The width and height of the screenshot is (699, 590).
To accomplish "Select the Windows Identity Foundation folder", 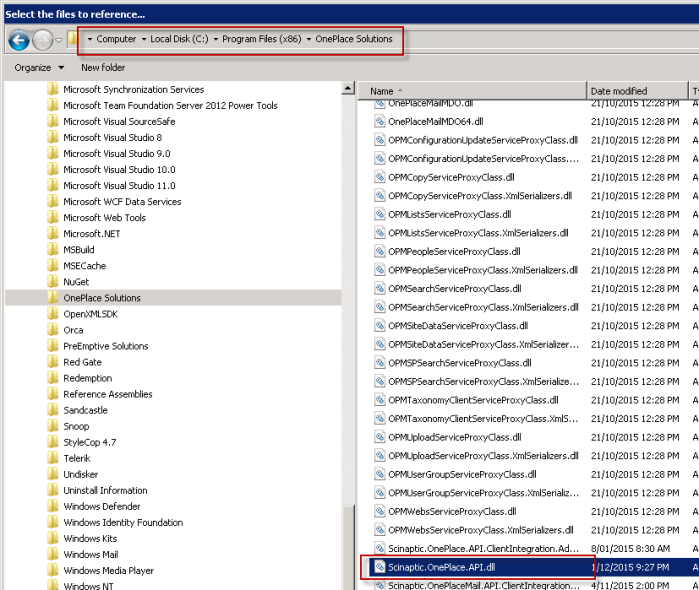I will [123, 523].
